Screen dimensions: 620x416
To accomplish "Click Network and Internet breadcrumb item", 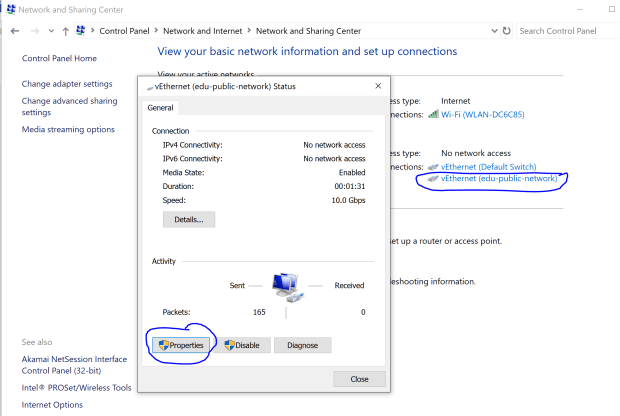I will pyautogui.click(x=207, y=31).
